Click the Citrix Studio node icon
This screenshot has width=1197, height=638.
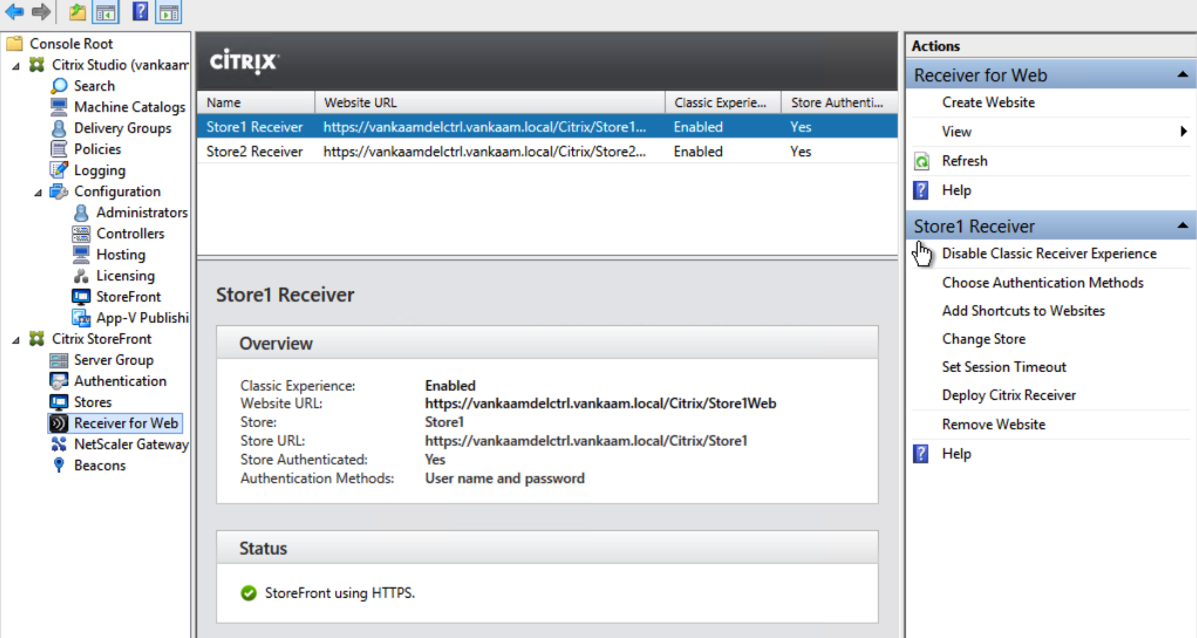point(37,65)
